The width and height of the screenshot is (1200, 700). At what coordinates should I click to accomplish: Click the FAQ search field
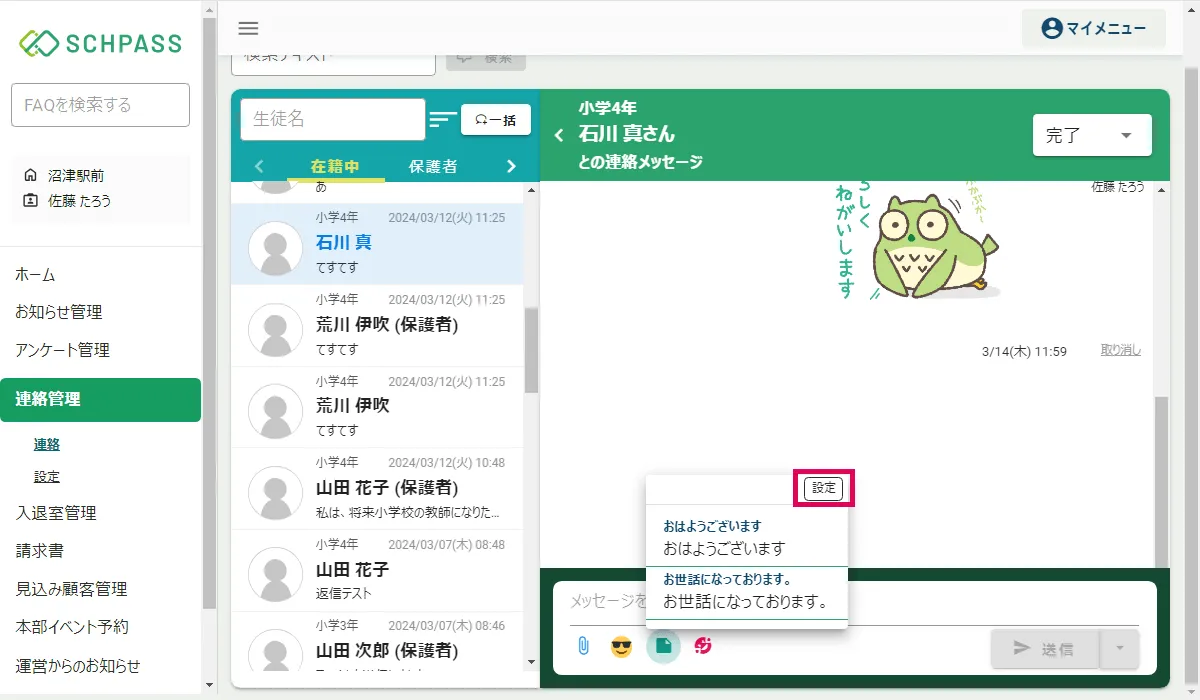point(100,105)
